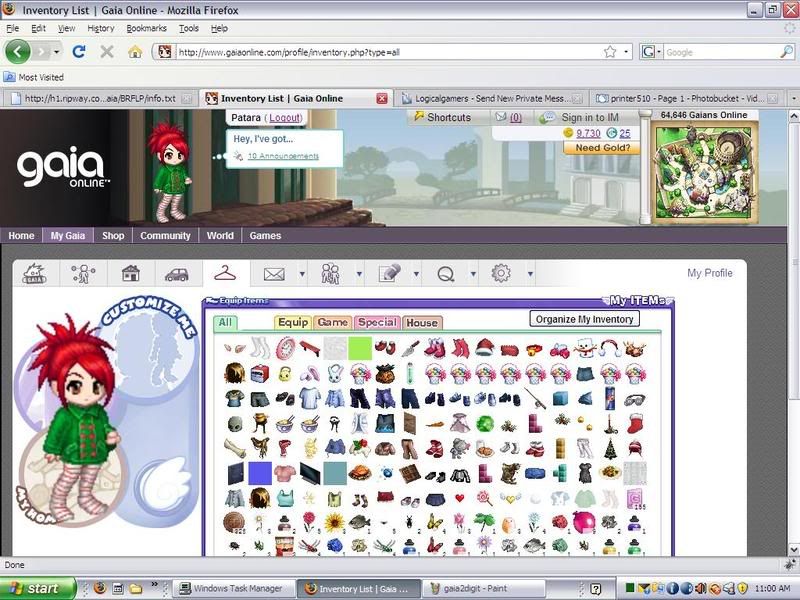The height and width of the screenshot is (600, 800).
Task: Open the Community navigation item
Action: 165,236
